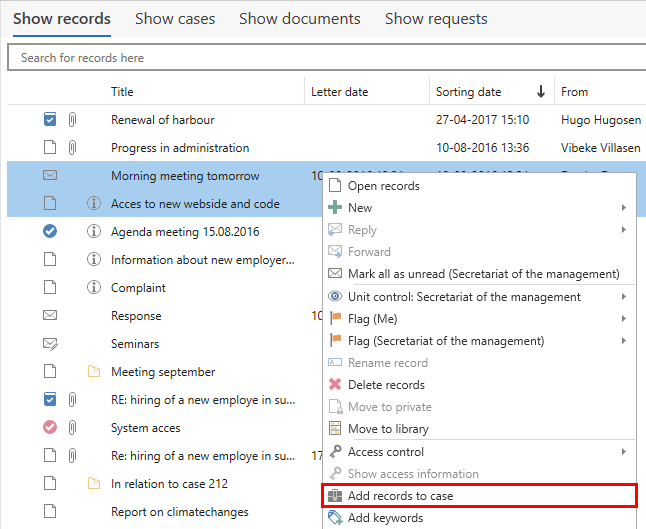Viewport: 646px width, 529px height.
Task: Click folder icon next to Meeting september
Action: [94, 372]
